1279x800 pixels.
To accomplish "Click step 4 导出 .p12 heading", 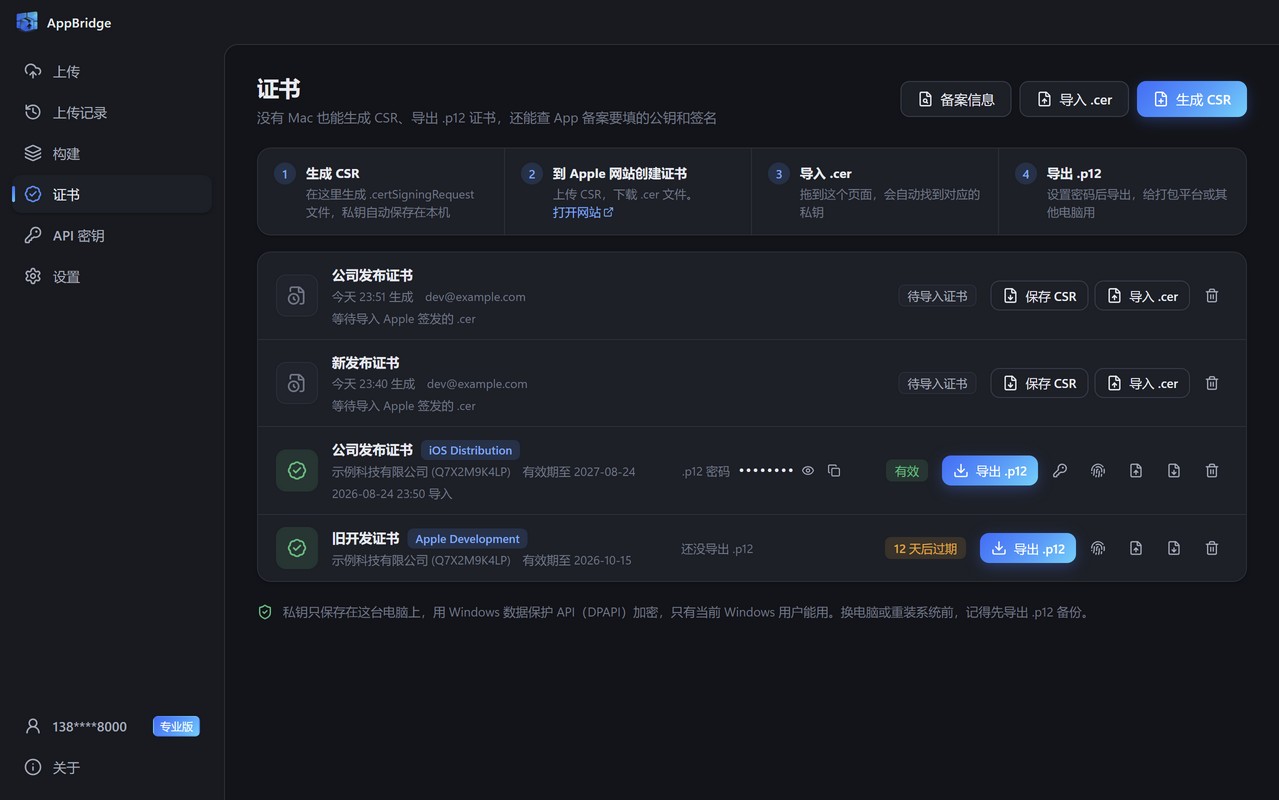I will coord(1074,174).
